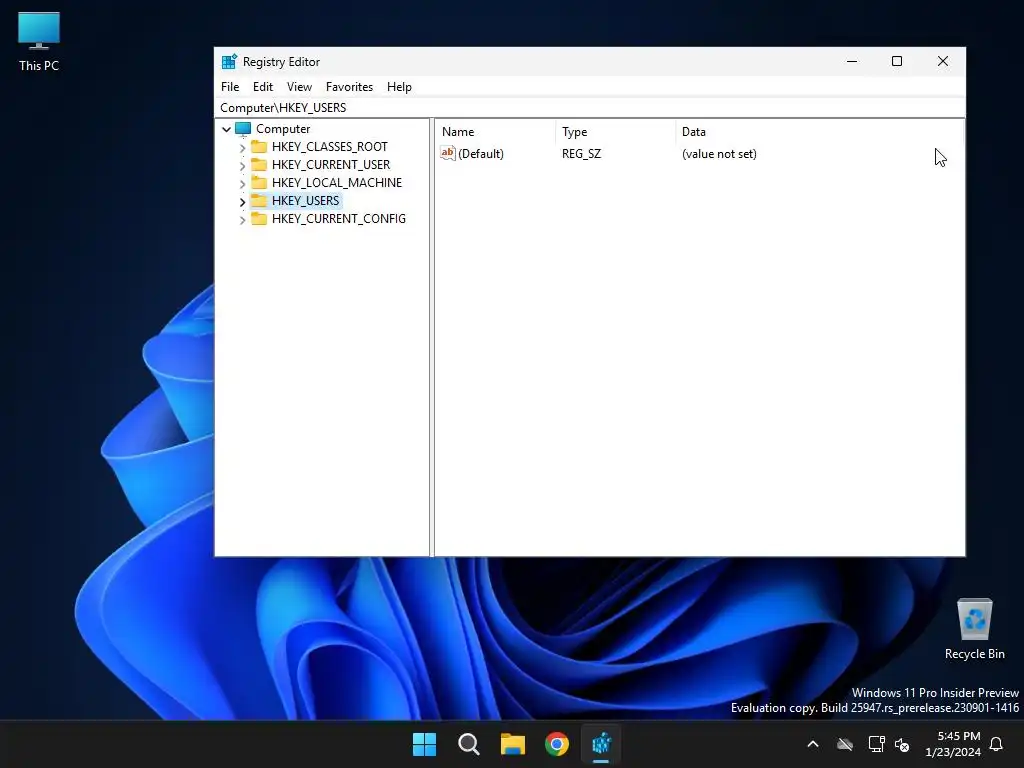This screenshot has width=1024, height=768.
Task: Expand the HKEY_CLASSES_ROOT key
Action: pyautogui.click(x=242, y=148)
